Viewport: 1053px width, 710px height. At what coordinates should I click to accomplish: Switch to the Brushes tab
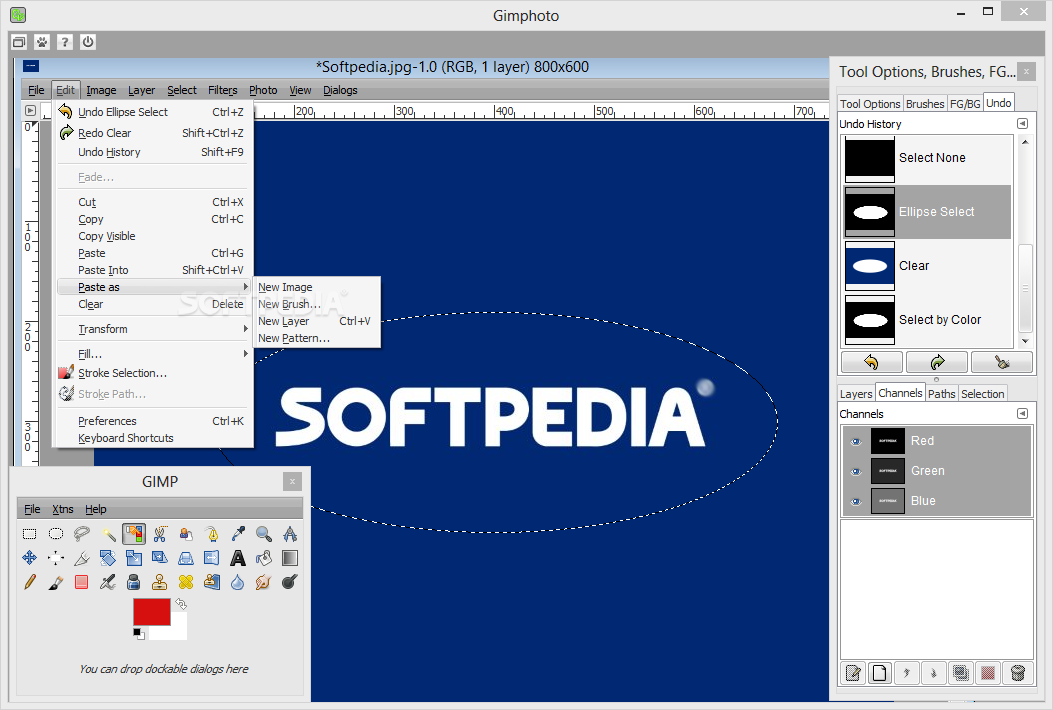pyautogui.click(x=925, y=103)
